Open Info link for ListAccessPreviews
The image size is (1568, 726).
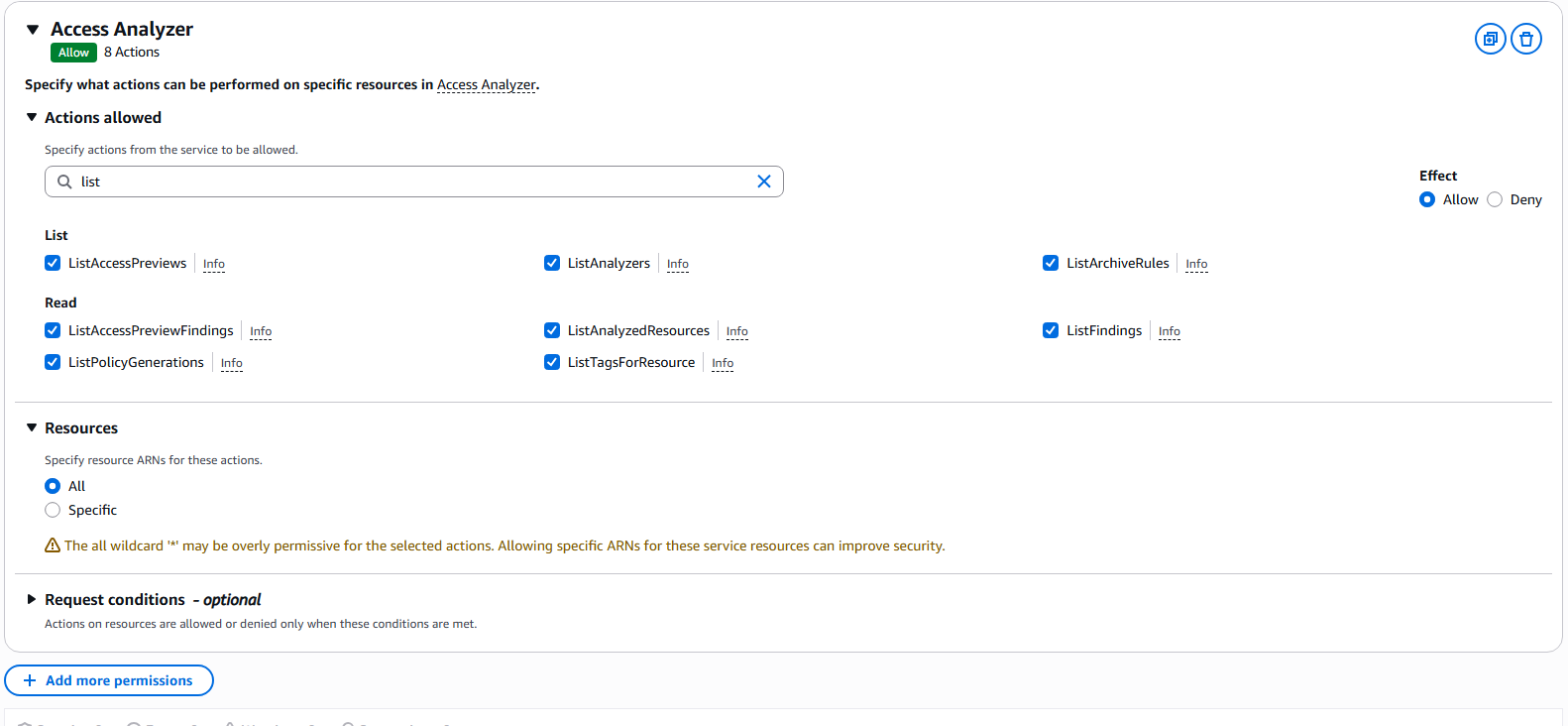click(x=214, y=264)
